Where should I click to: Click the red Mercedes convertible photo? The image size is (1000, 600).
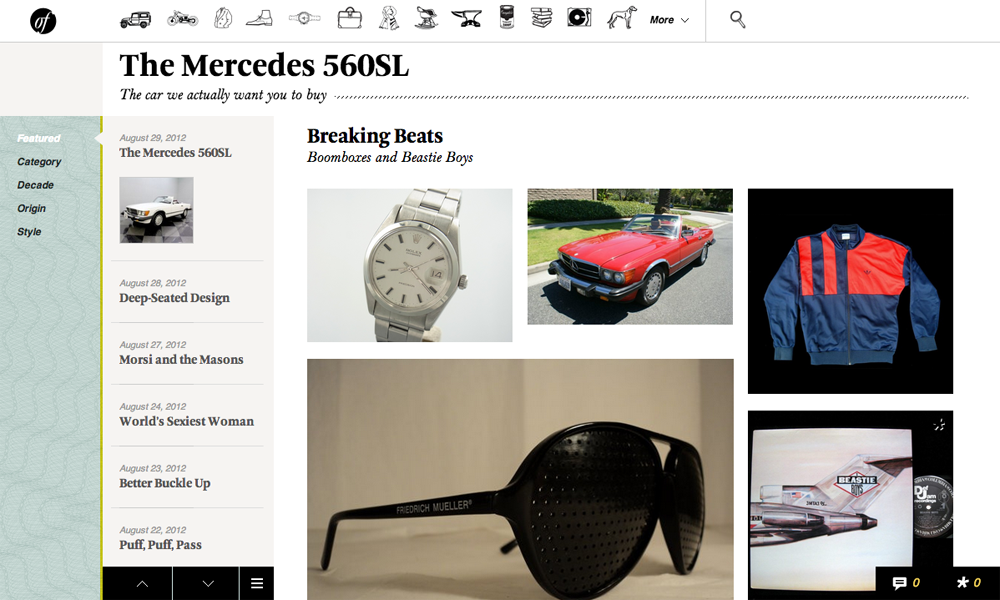tap(630, 256)
